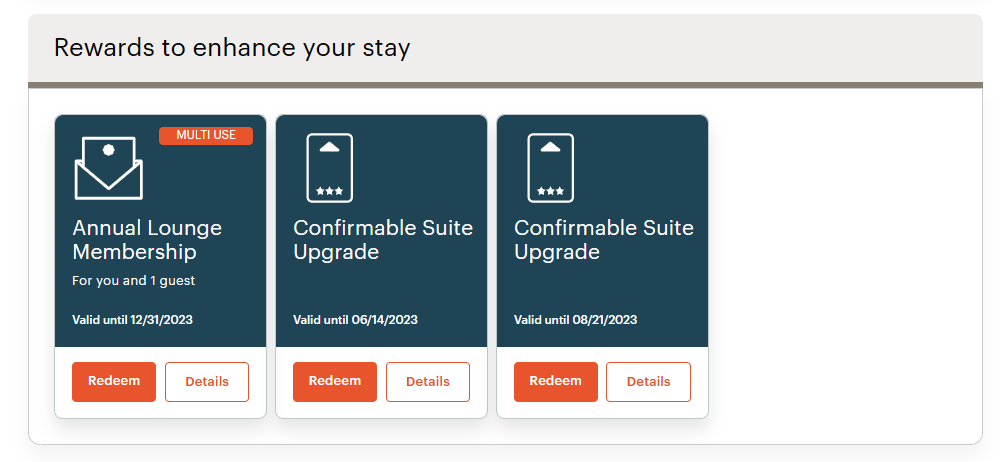Viewport: 1007px width, 462px height.
Task: View Details for Annual Lounge Membership
Action: pos(207,382)
